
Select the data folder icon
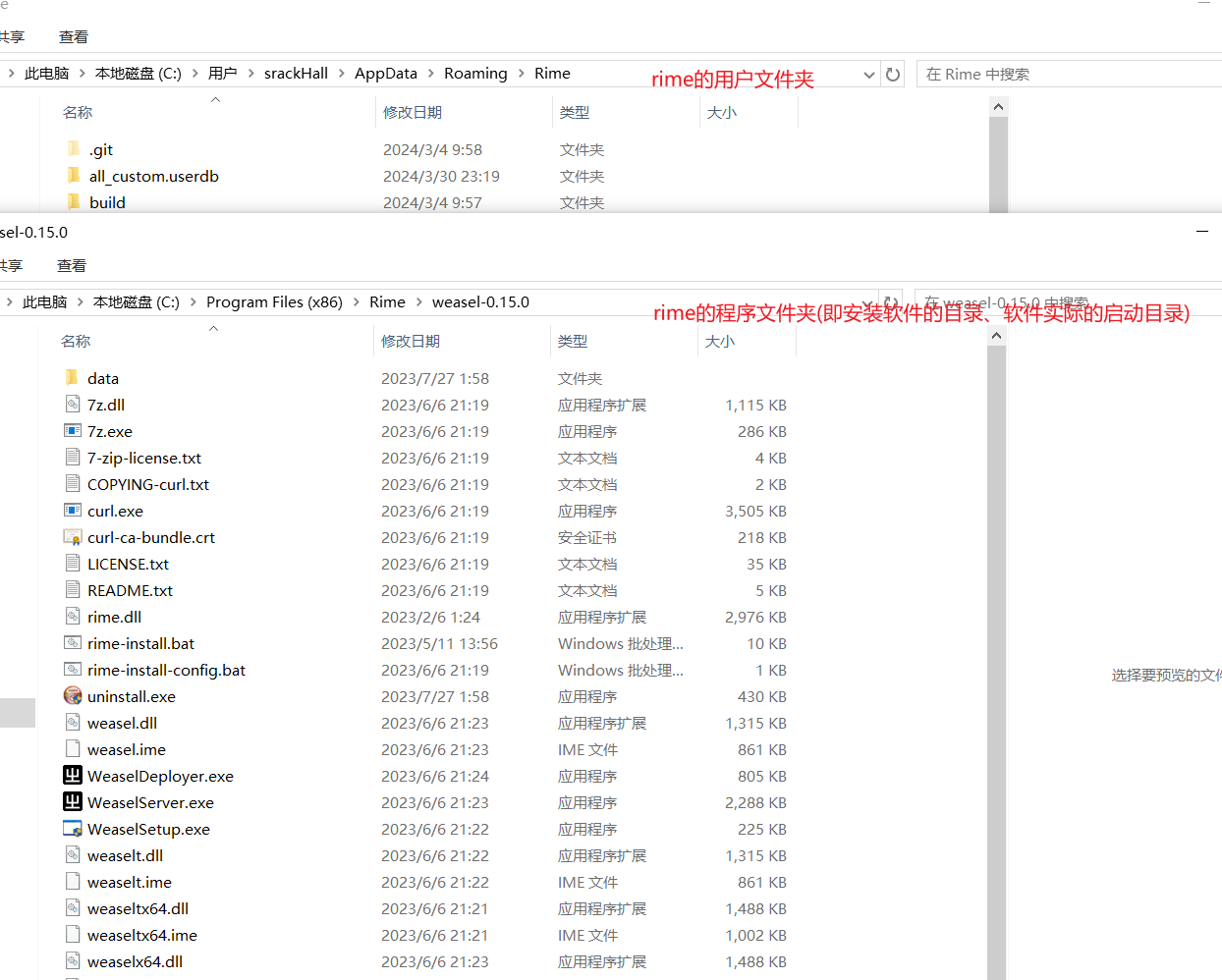(x=72, y=378)
